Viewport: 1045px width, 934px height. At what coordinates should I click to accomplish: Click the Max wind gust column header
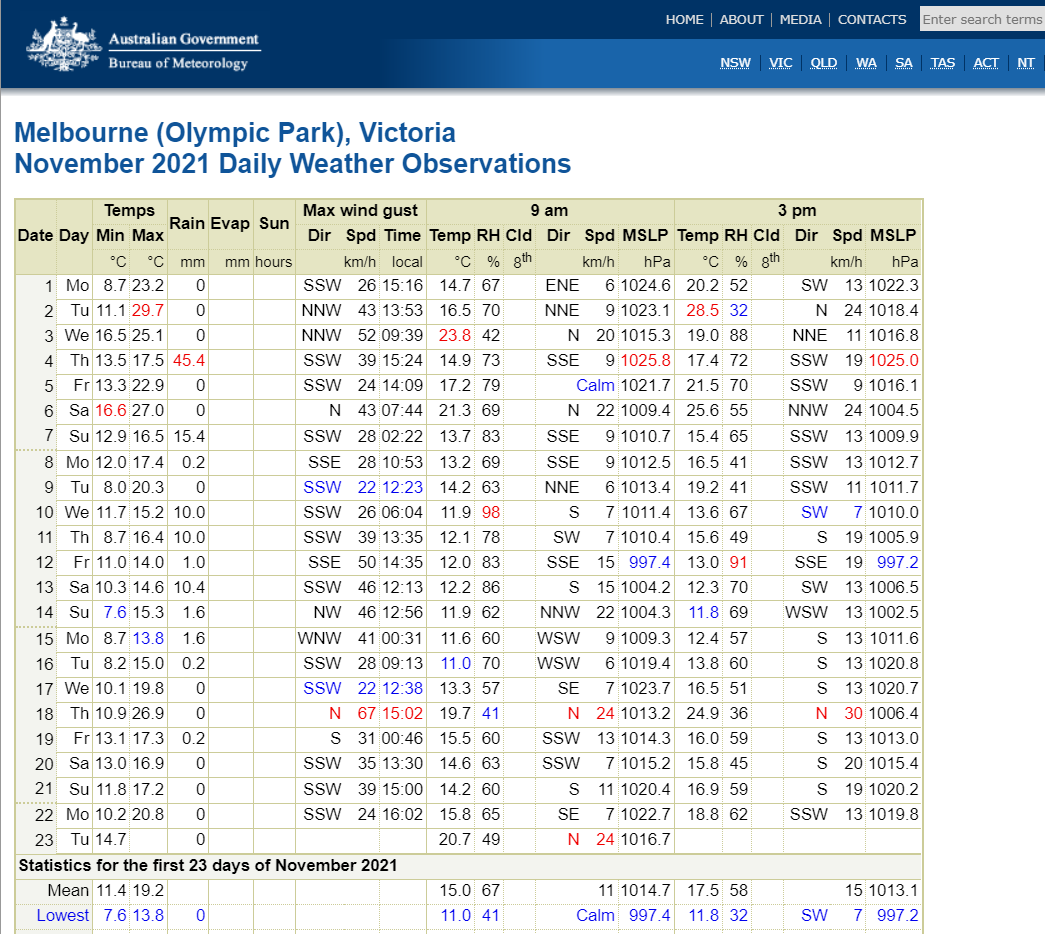[x=360, y=211]
